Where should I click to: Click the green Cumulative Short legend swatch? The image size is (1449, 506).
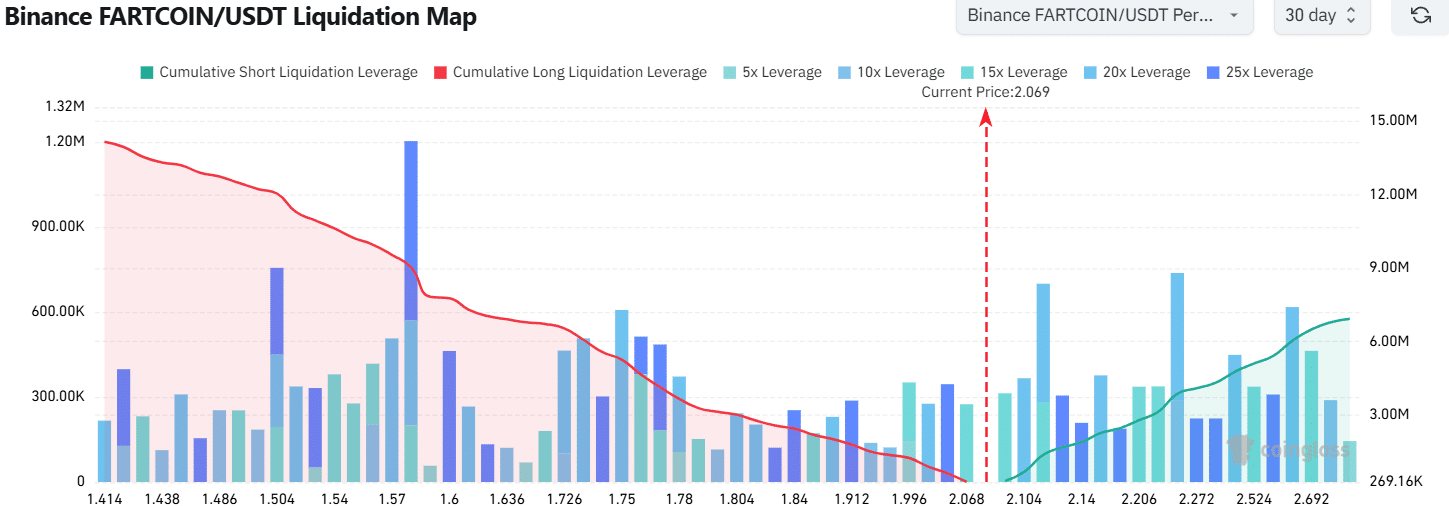point(147,72)
